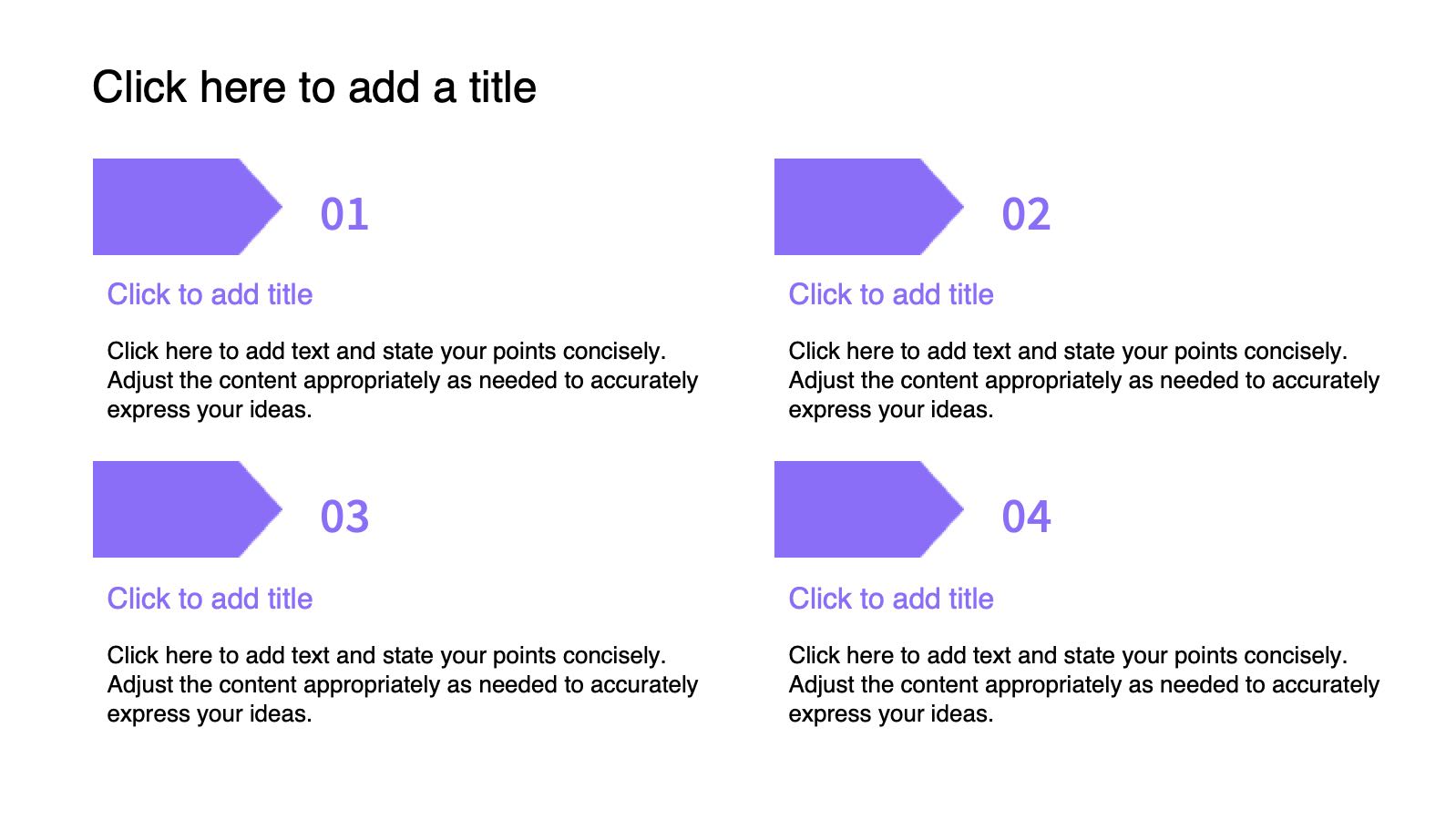The image size is (1456, 820).
Task: Click 'express your ideas.' line in section 04
Action: (891, 714)
